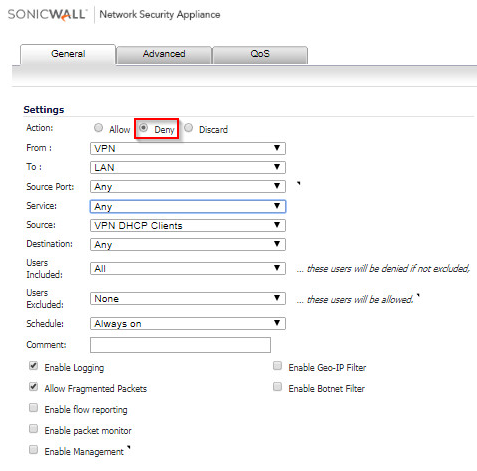Switch to the Advanced tab
Image resolution: width=477 pixels, height=471 pixels.
tap(164, 54)
